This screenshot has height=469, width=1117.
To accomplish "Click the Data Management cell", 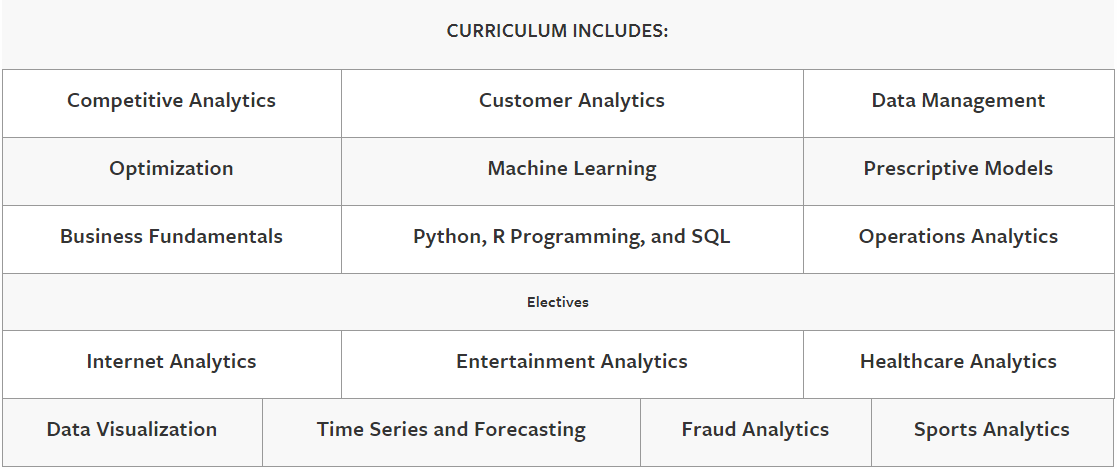I will [958, 101].
